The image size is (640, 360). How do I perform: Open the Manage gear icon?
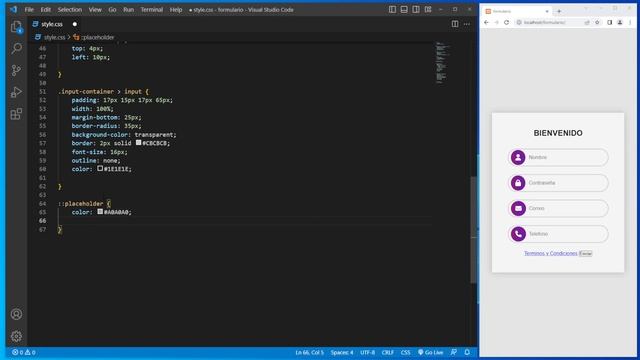[x=16, y=336]
